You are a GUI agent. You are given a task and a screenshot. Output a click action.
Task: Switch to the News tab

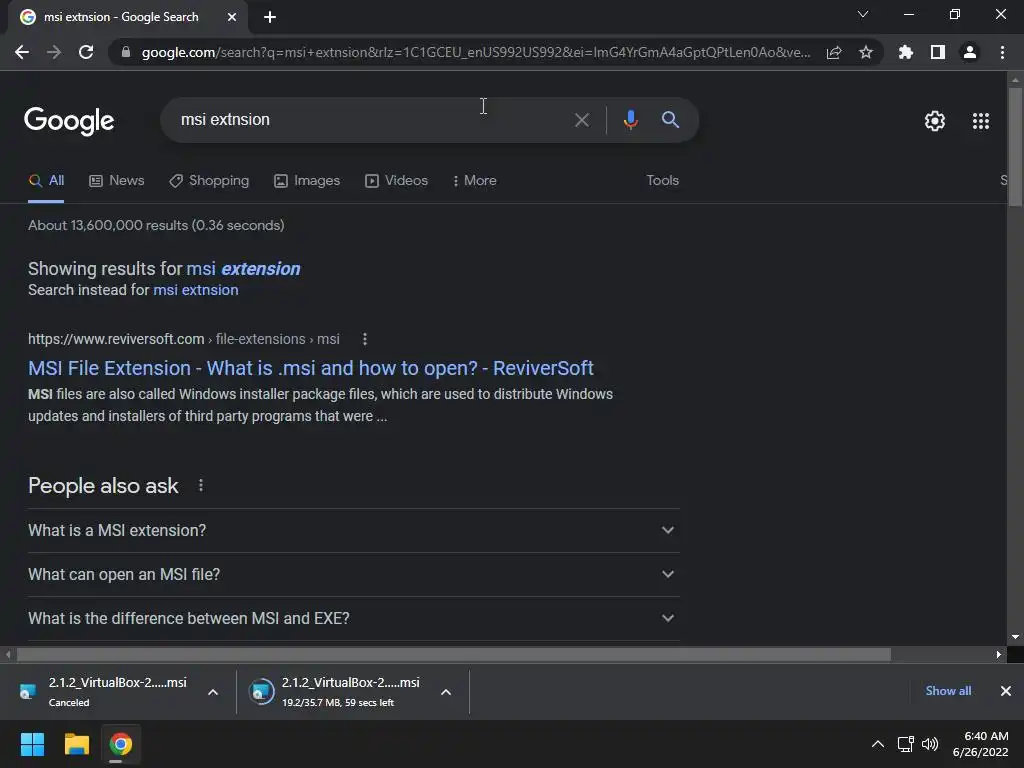click(116, 181)
